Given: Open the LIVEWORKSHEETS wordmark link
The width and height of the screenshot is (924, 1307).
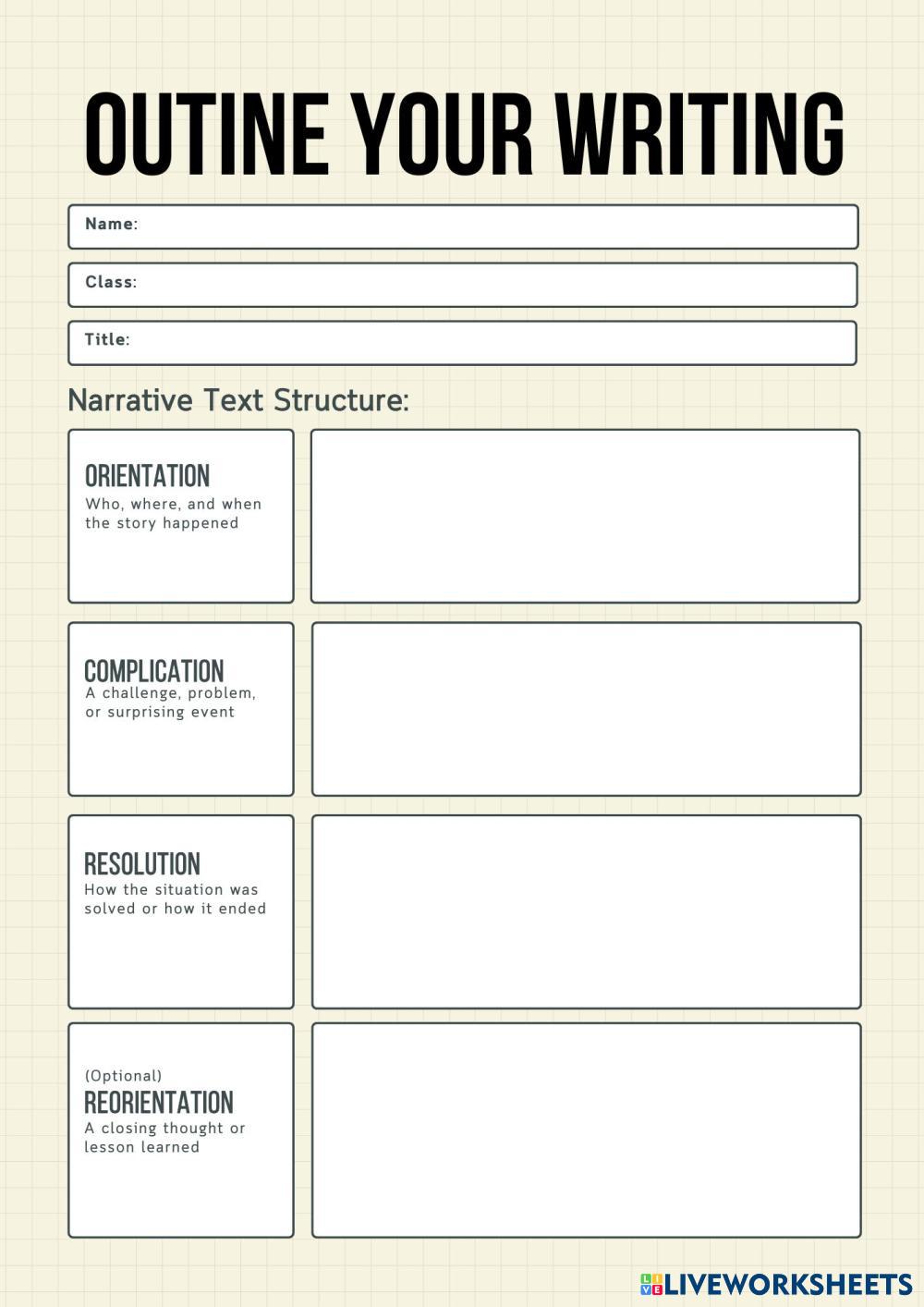Looking at the screenshot, I should click(x=788, y=1284).
